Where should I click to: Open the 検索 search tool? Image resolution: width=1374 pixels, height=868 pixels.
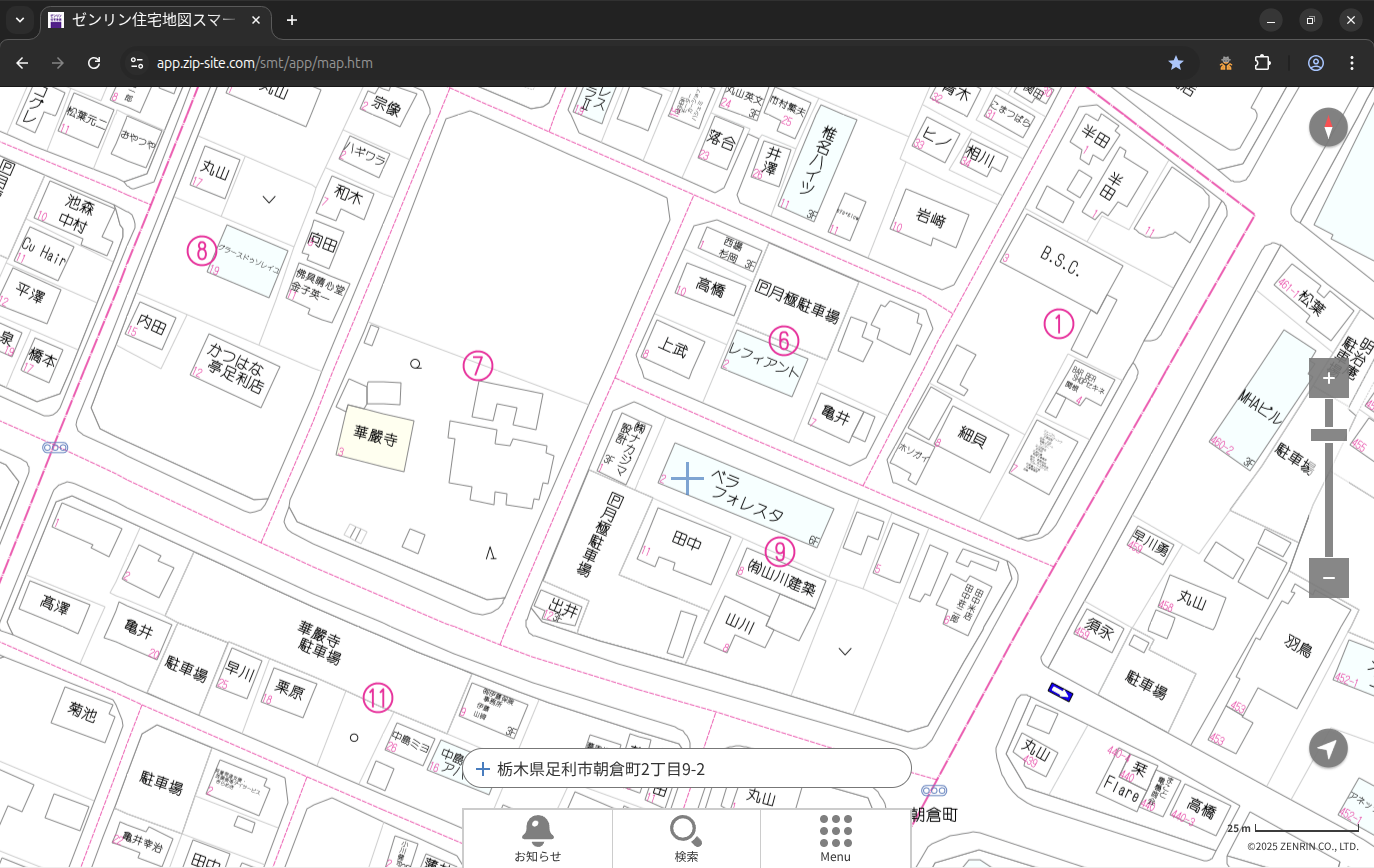pos(686,838)
